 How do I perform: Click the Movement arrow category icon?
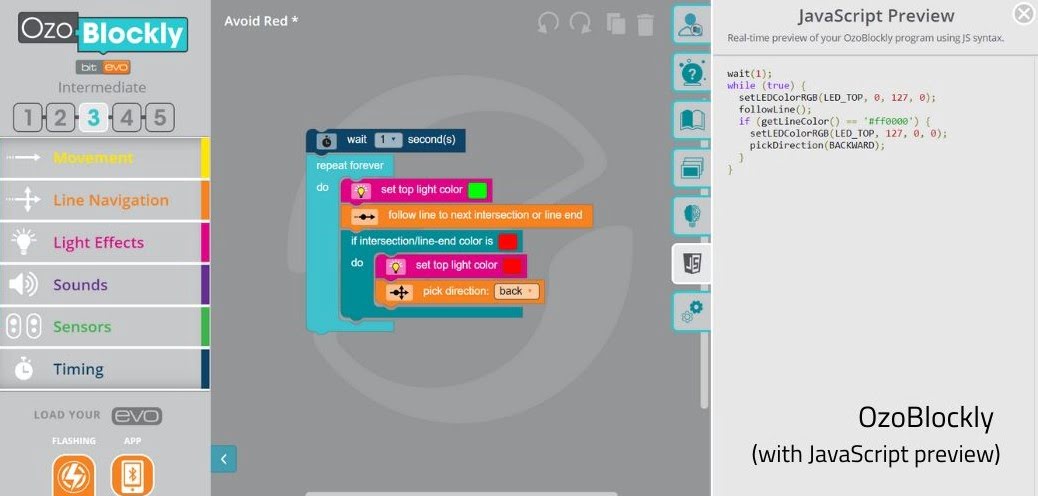click(x=23, y=158)
